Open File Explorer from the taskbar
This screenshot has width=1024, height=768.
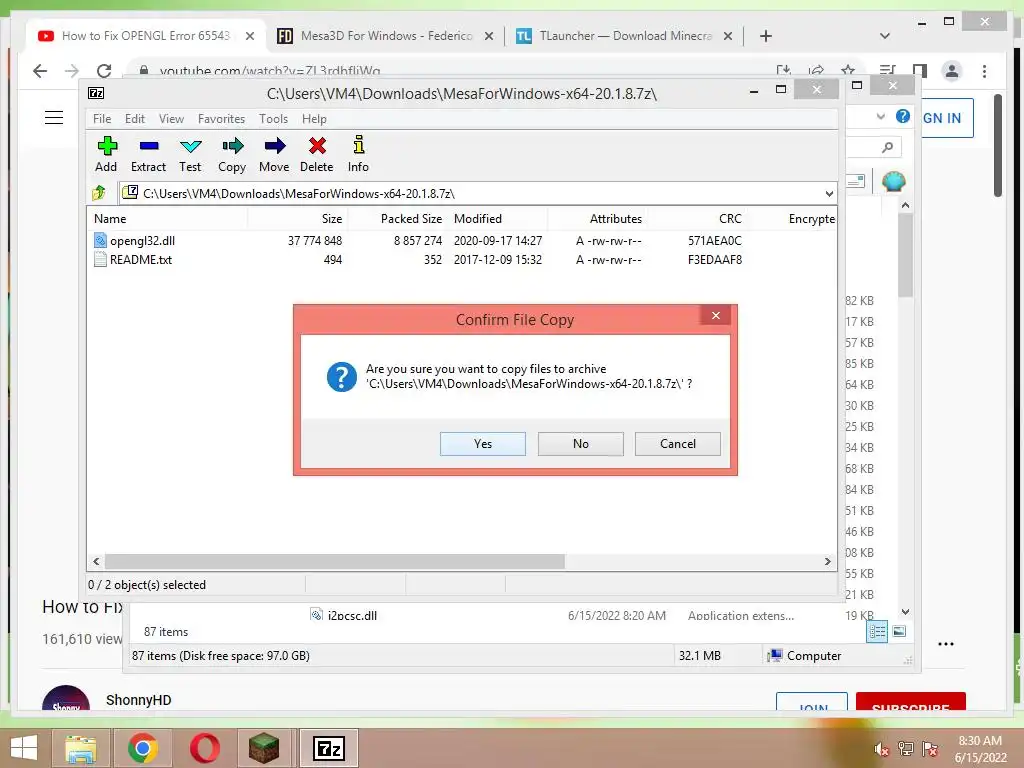(80, 748)
